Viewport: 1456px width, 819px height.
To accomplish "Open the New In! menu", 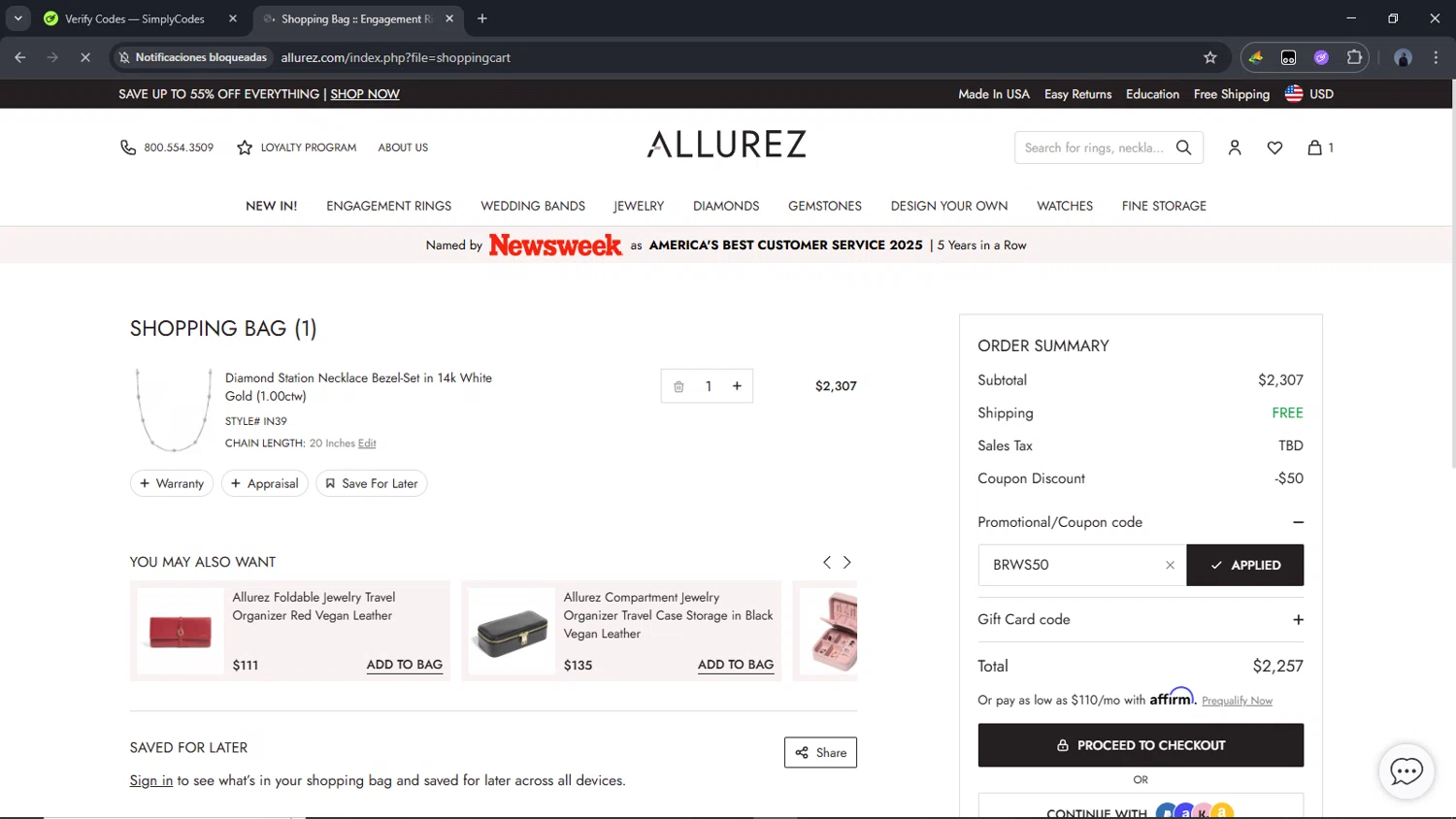I will pos(272,206).
